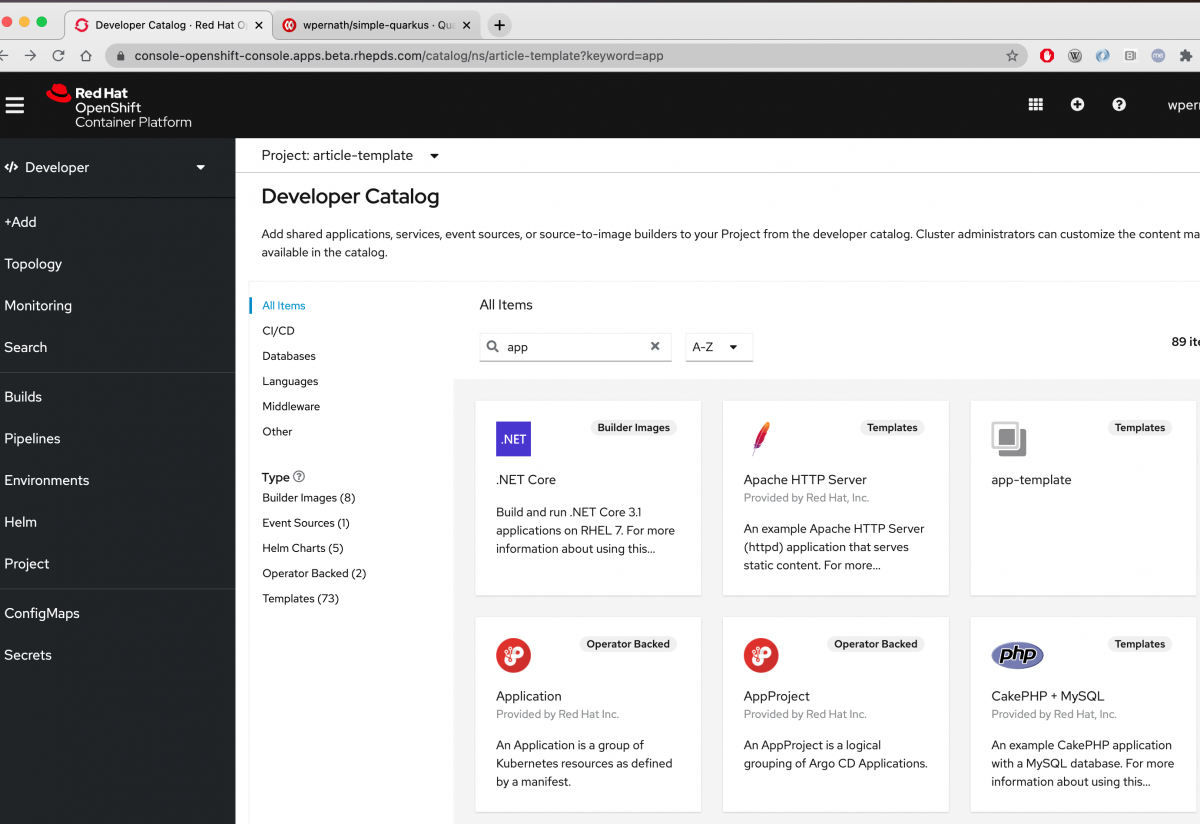Open a new browser tab

[499, 25]
